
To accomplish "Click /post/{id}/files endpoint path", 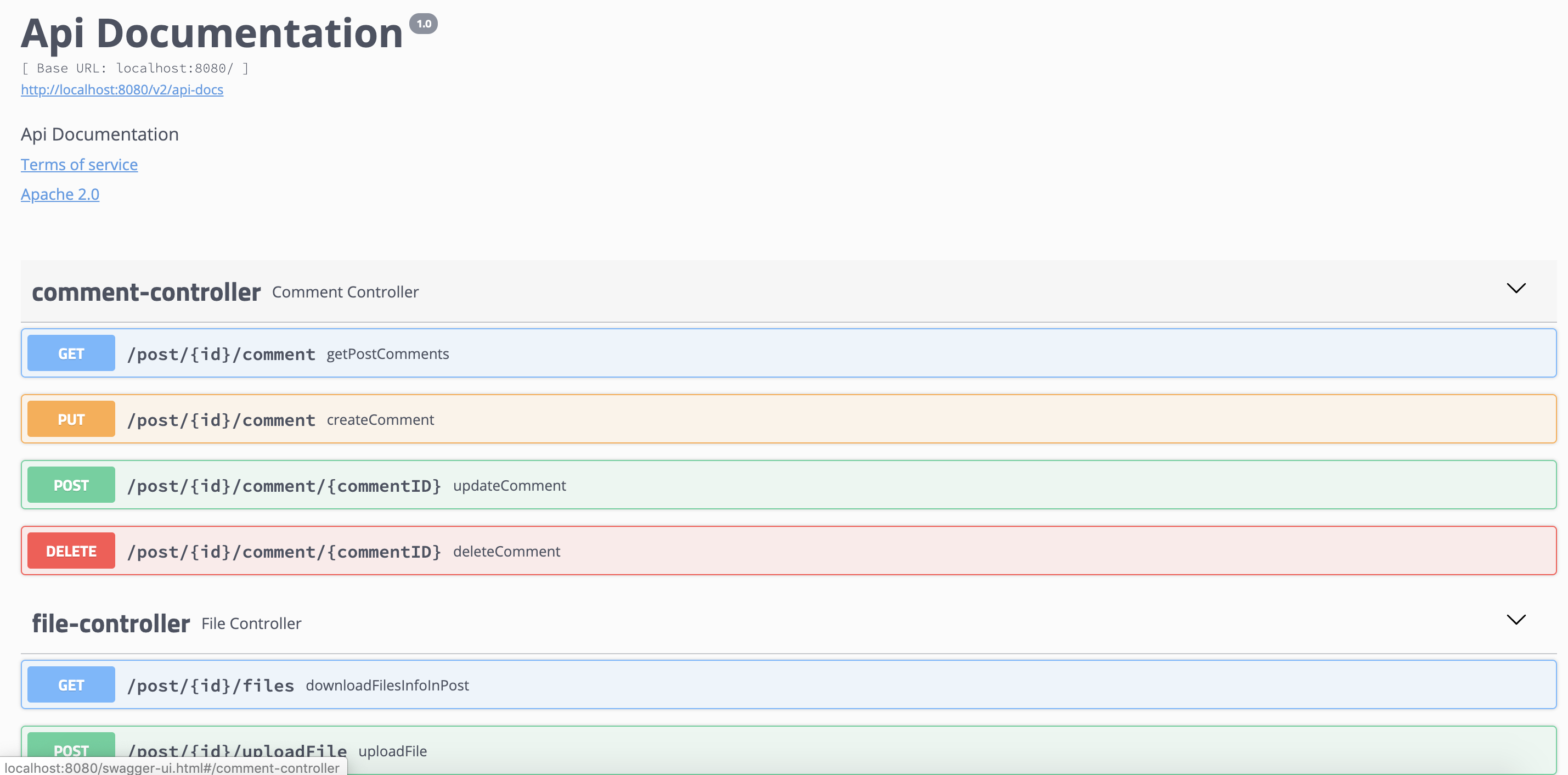I will (x=211, y=686).
